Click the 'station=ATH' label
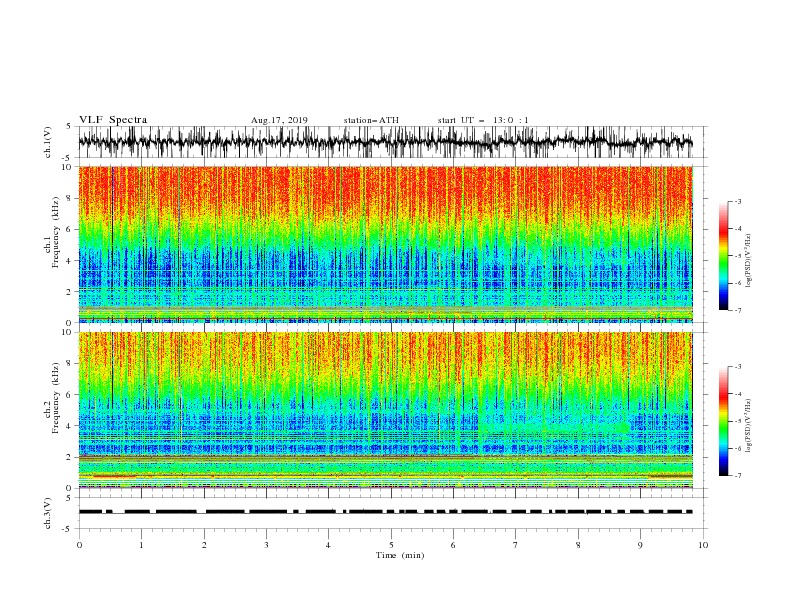The image size is (792, 612). [371, 120]
